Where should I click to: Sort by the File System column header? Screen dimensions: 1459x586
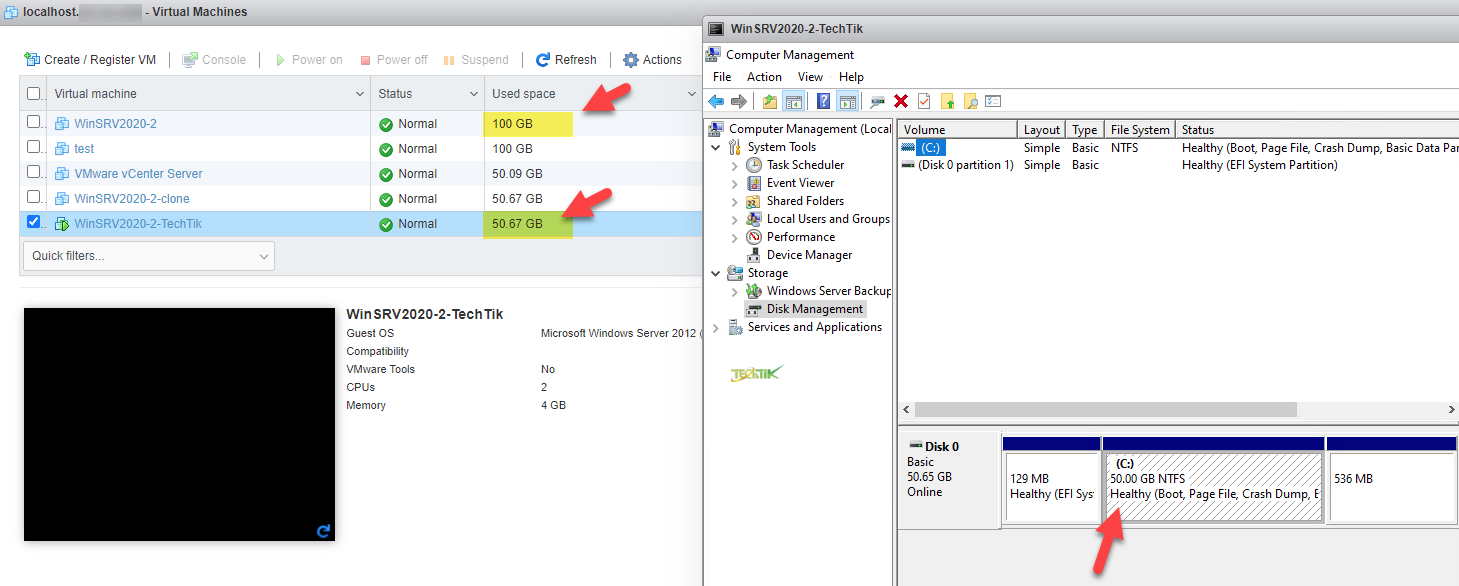pyautogui.click(x=1140, y=130)
